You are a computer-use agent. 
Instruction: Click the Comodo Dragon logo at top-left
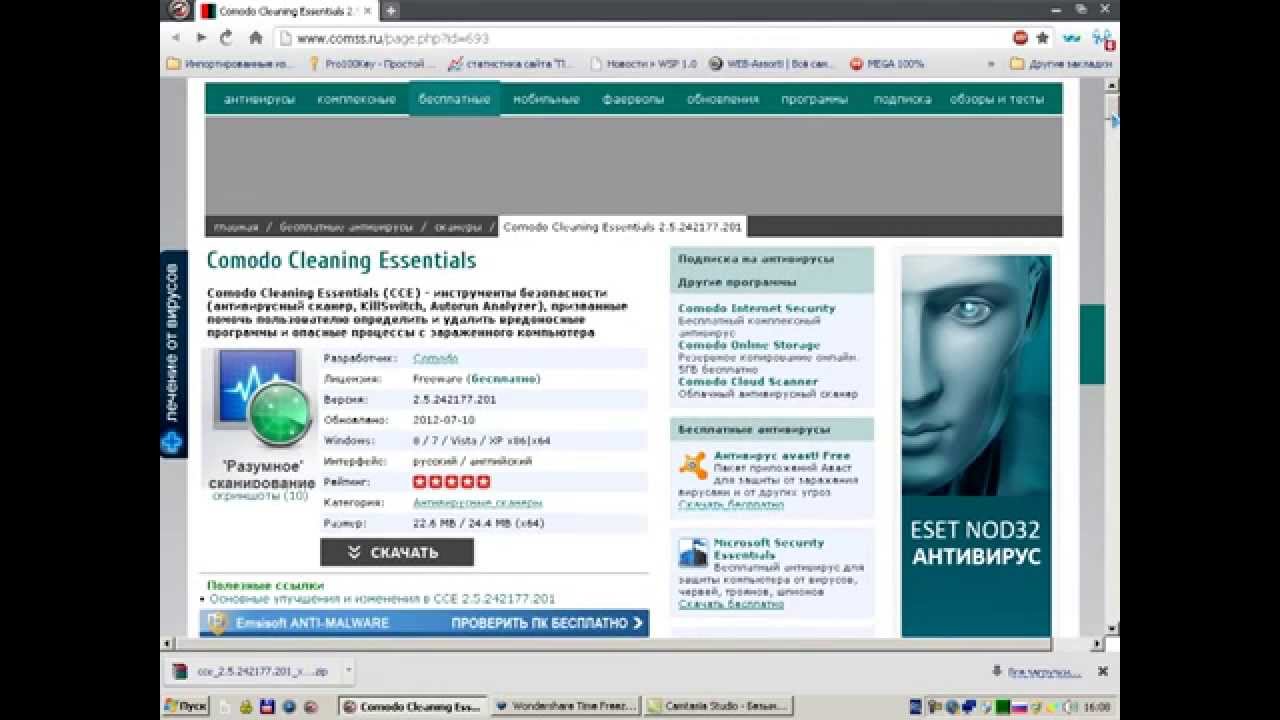click(x=178, y=10)
